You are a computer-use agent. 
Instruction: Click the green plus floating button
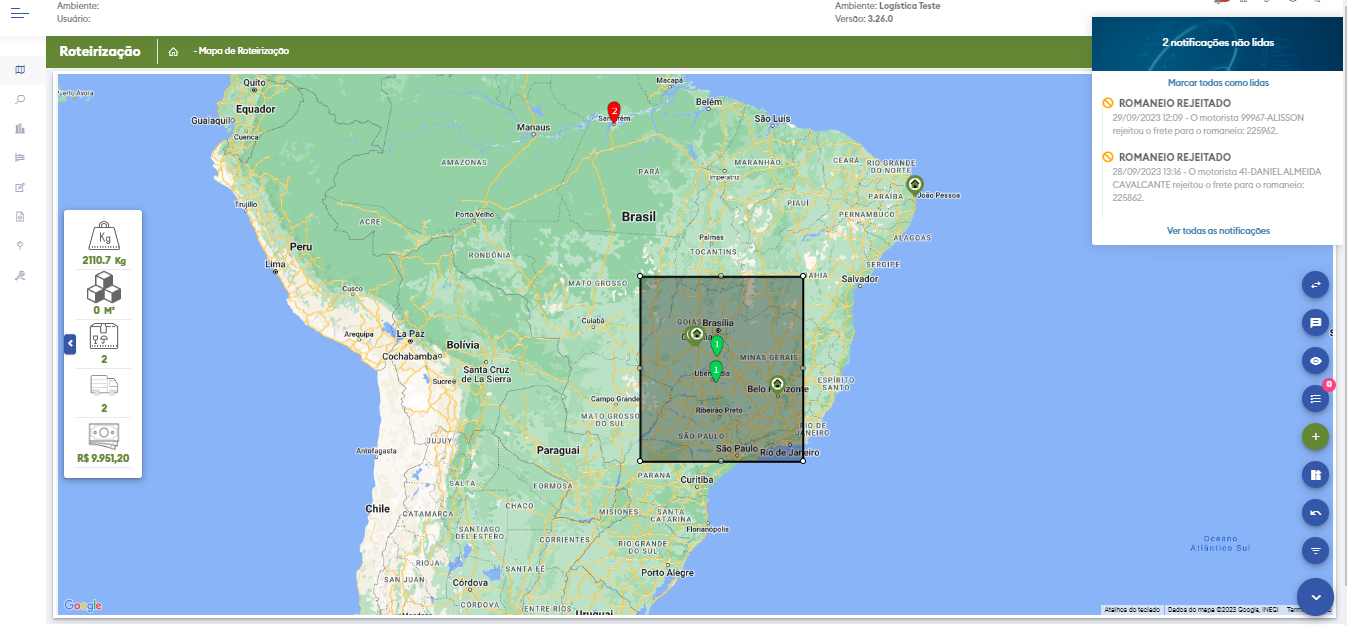[1316, 437]
